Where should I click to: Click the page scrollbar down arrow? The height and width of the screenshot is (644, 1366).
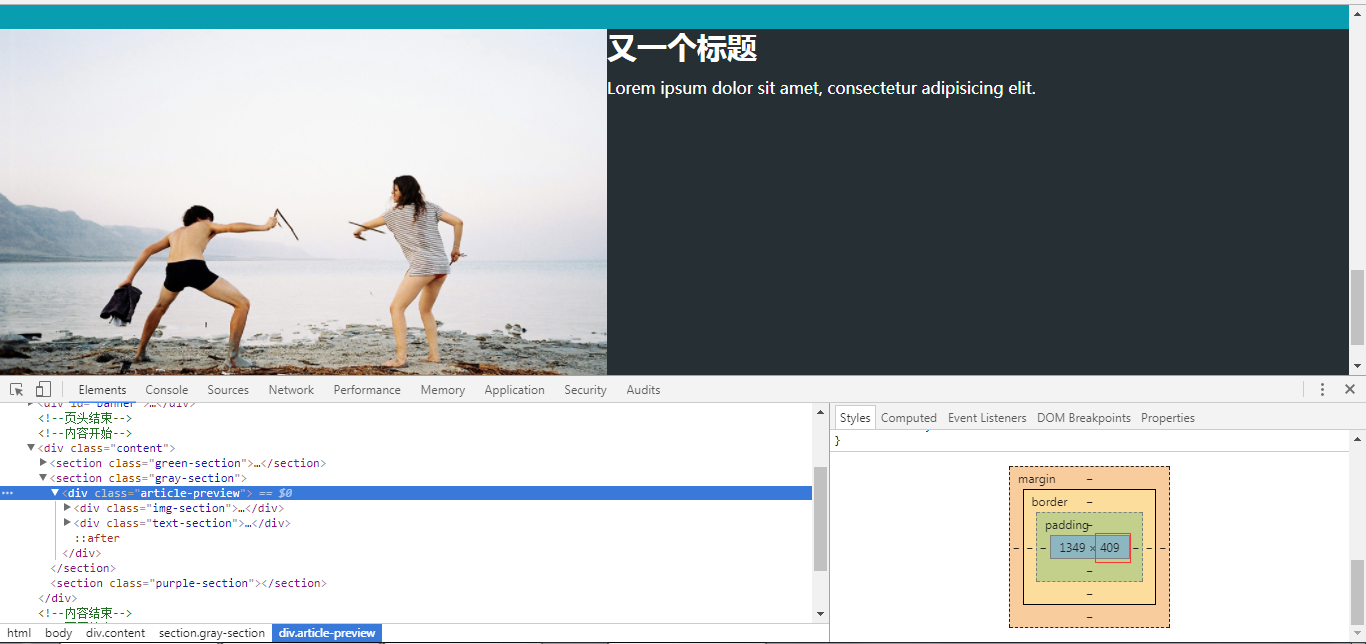(1357, 366)
